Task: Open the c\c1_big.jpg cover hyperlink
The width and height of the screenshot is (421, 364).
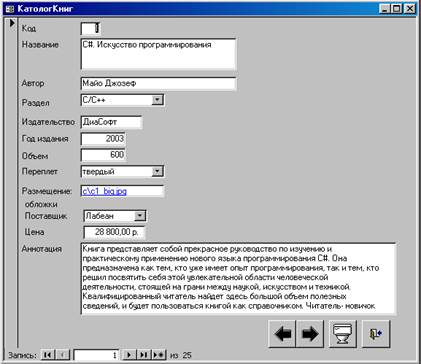Action: tap(104, 191)
